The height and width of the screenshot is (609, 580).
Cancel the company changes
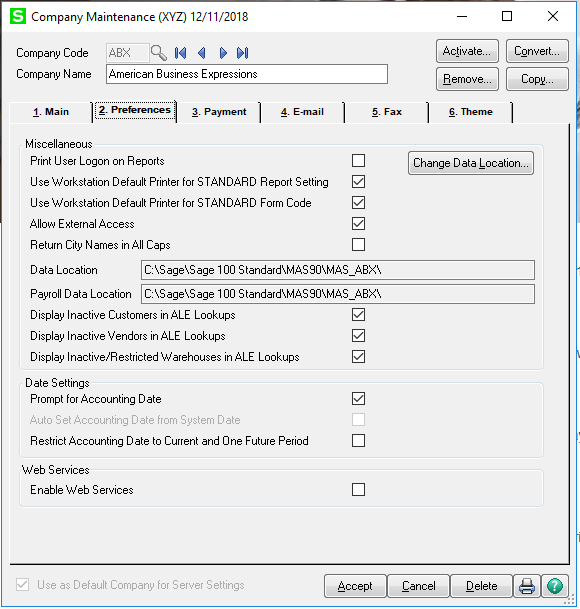click(418, 586)
